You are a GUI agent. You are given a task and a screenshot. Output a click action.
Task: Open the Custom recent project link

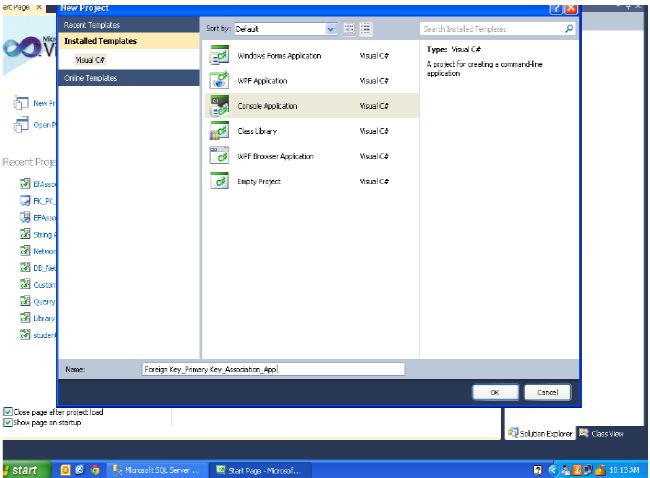(44, 285)
